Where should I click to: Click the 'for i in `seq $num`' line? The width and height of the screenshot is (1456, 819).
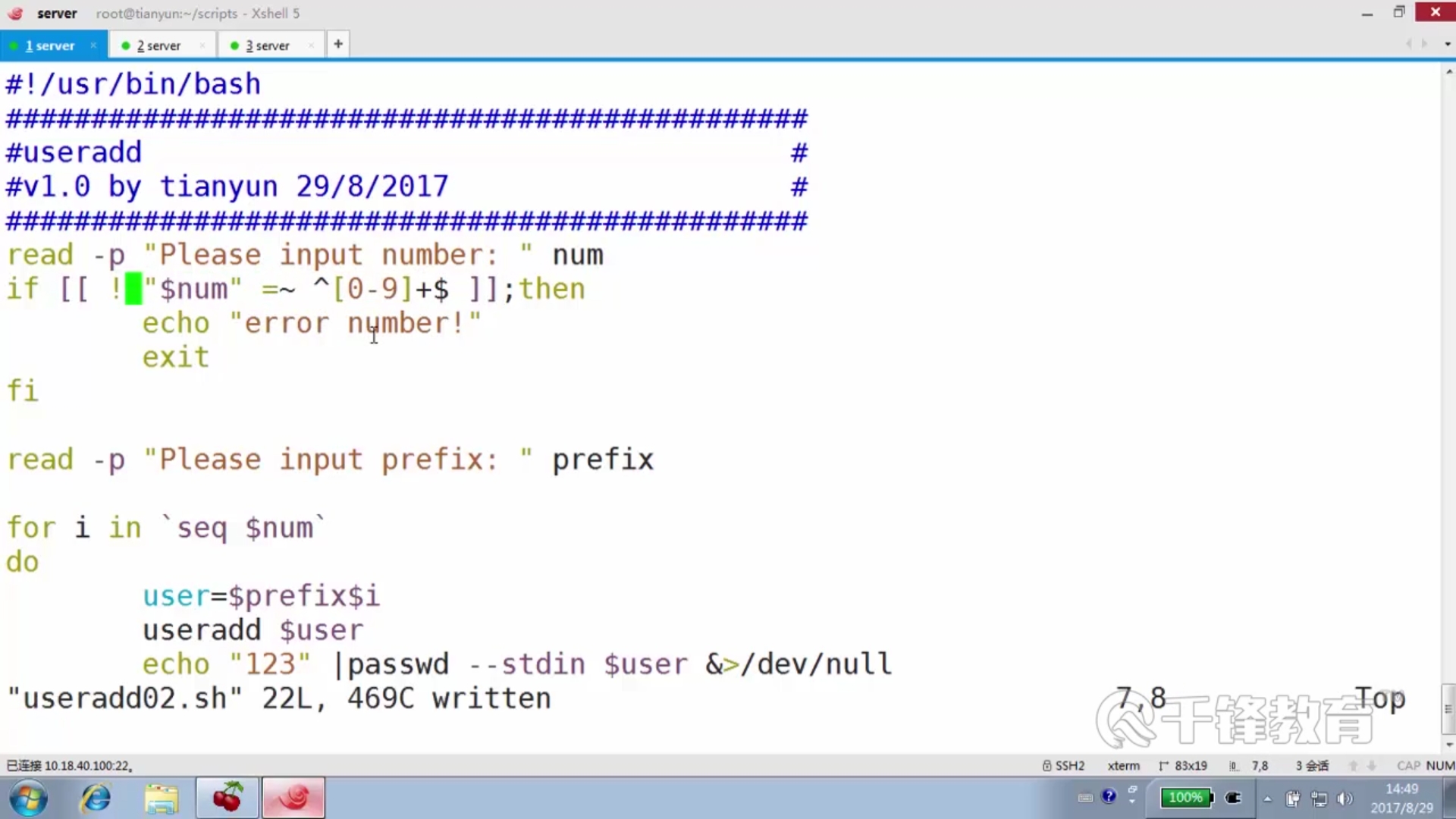166,528
